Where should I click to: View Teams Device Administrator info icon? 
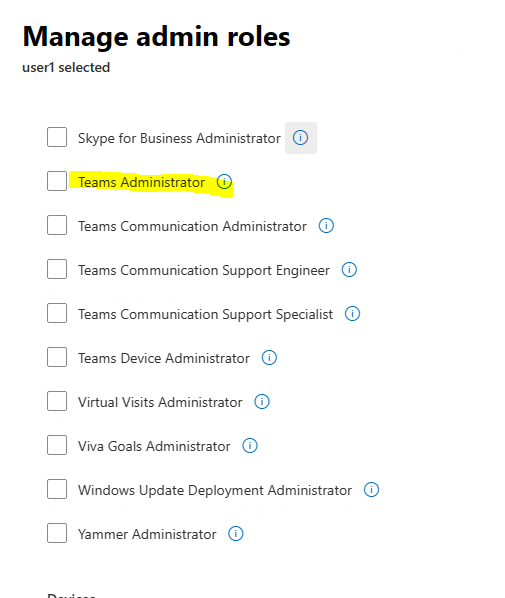coord(269,358)
